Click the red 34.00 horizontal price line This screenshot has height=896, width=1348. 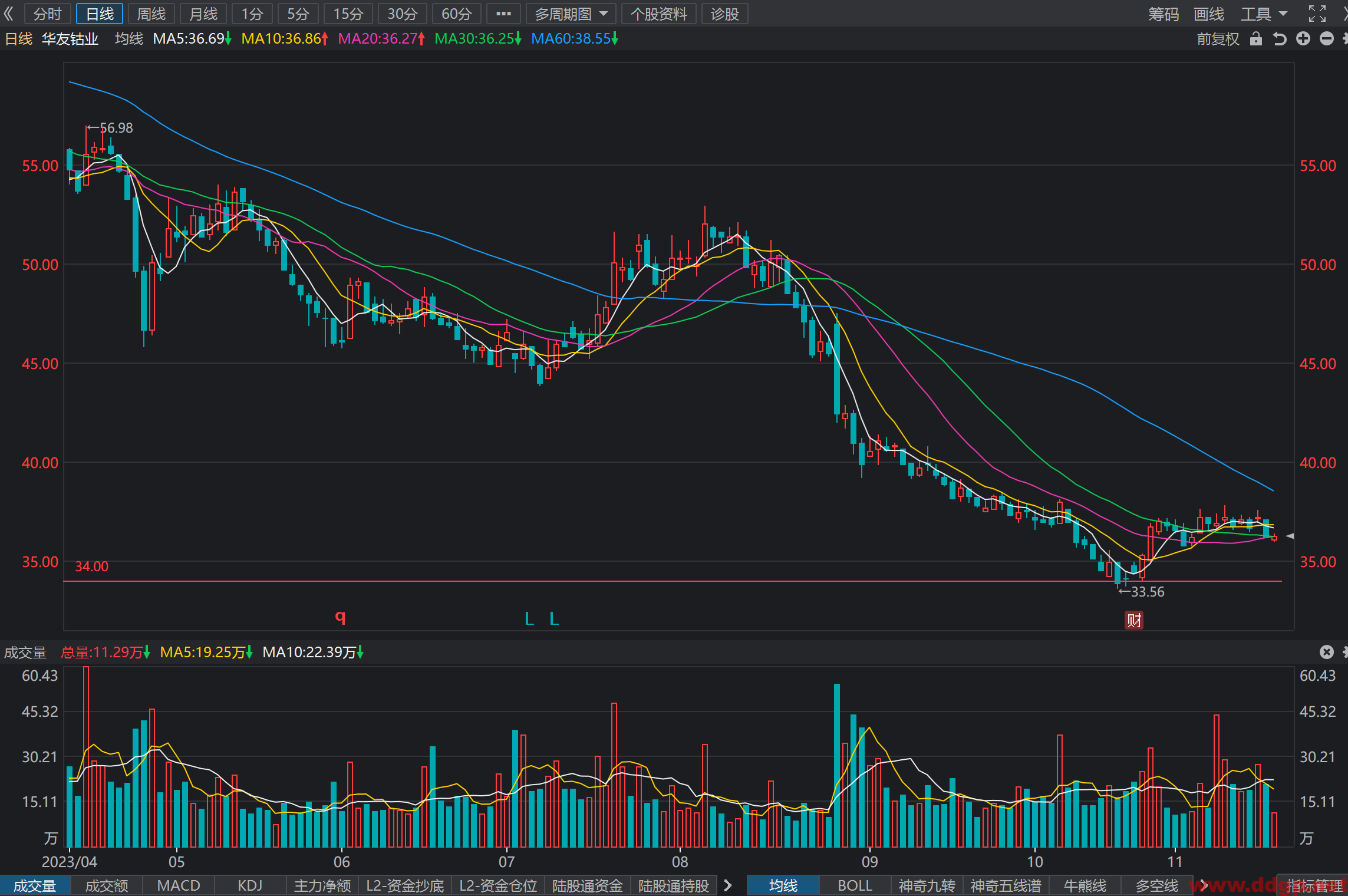(x=673, y=581)
